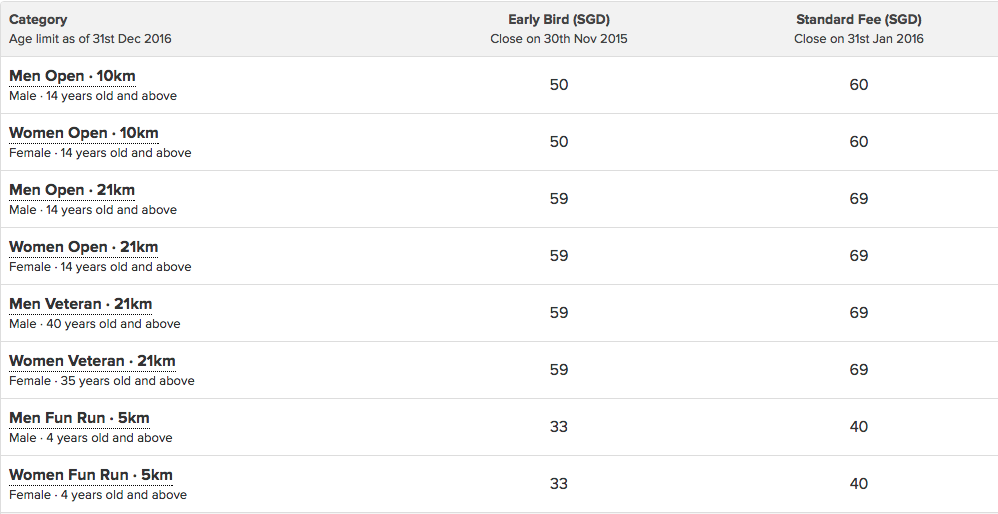This screenshot has height=514, width=998.
Task: Open the Women Open · 10km category
Action: (x=83, y=134)
